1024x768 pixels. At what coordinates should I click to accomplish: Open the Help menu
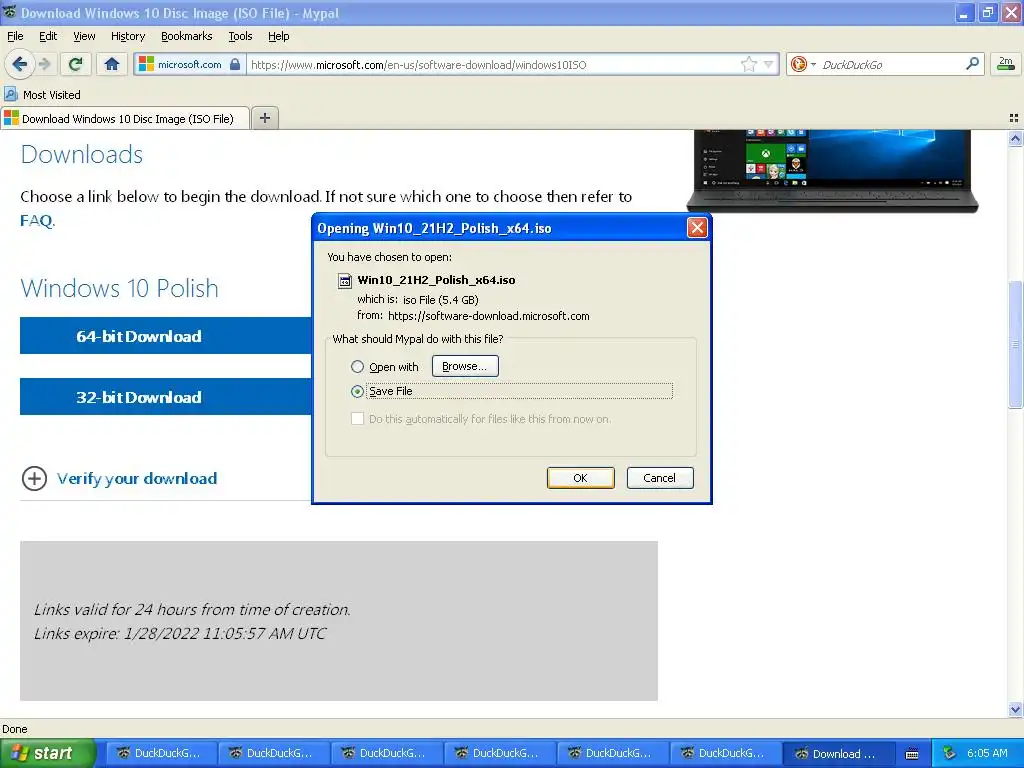click(x=278, y=36)
